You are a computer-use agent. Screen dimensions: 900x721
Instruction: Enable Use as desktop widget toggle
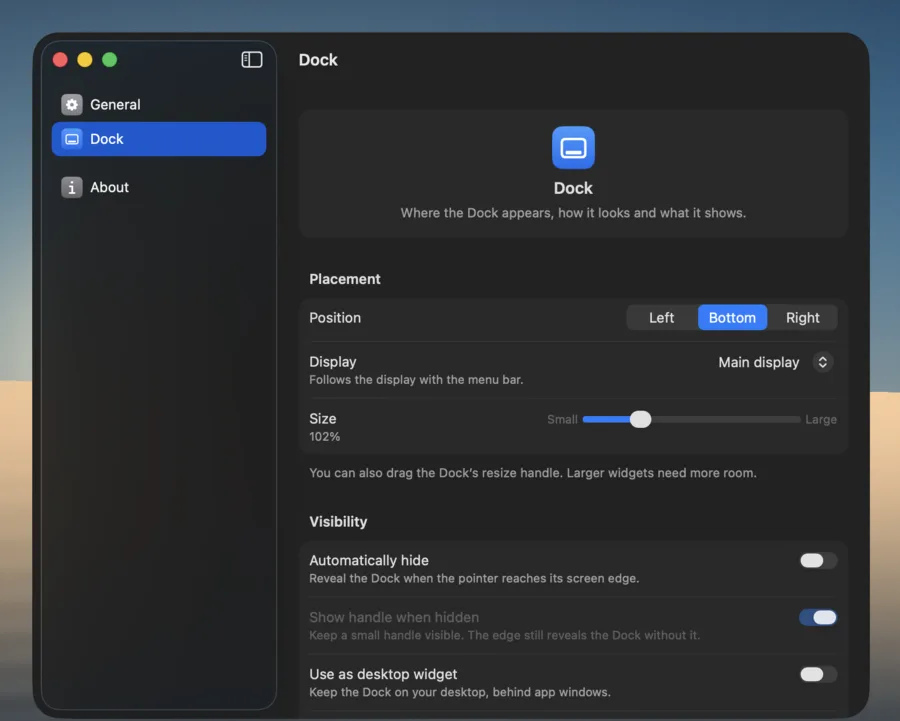pos(818,674)
